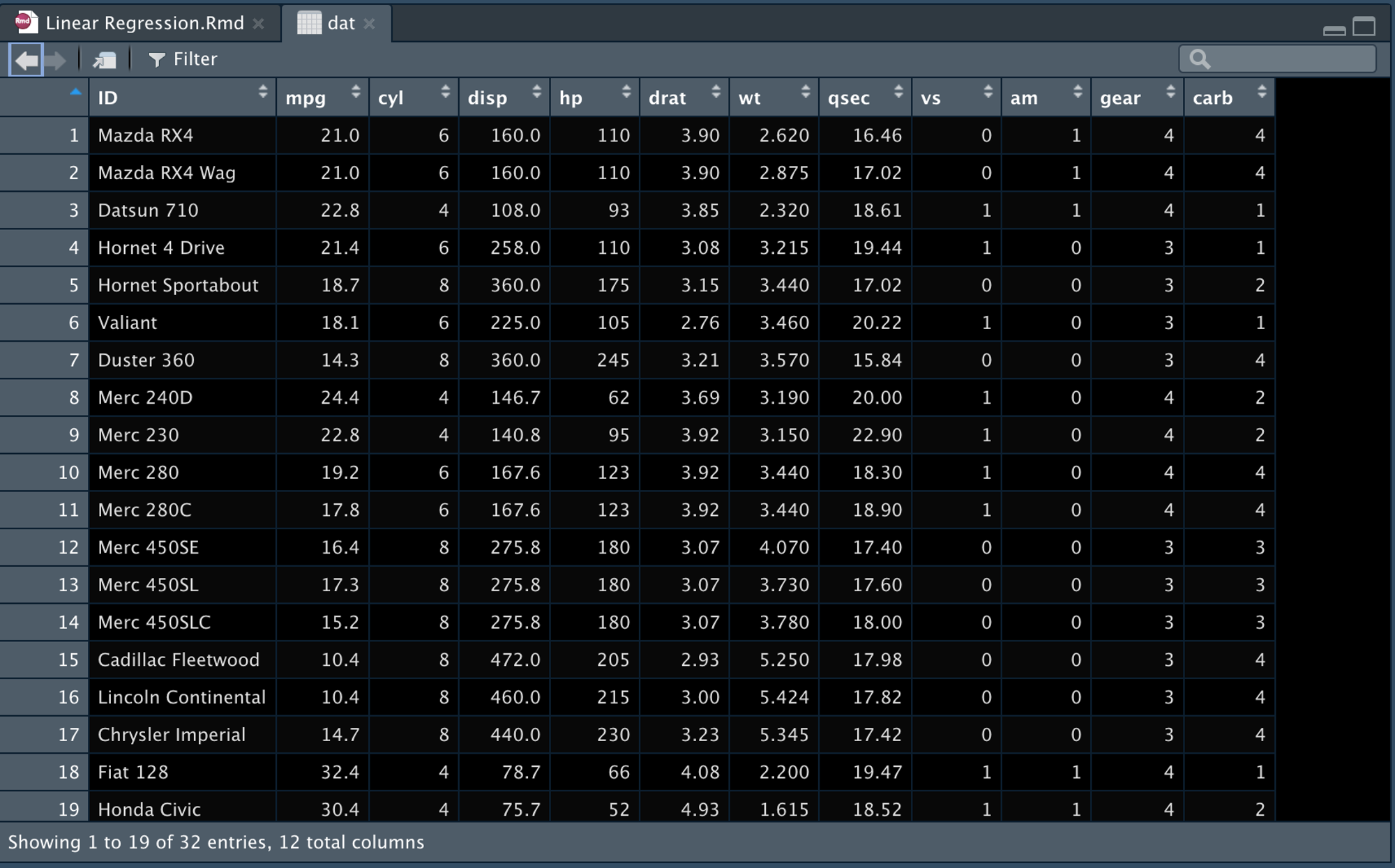Screen dimensions: 1395x868
Task: Click the funnel Filter icon
Action: click(x=157, y=60)
